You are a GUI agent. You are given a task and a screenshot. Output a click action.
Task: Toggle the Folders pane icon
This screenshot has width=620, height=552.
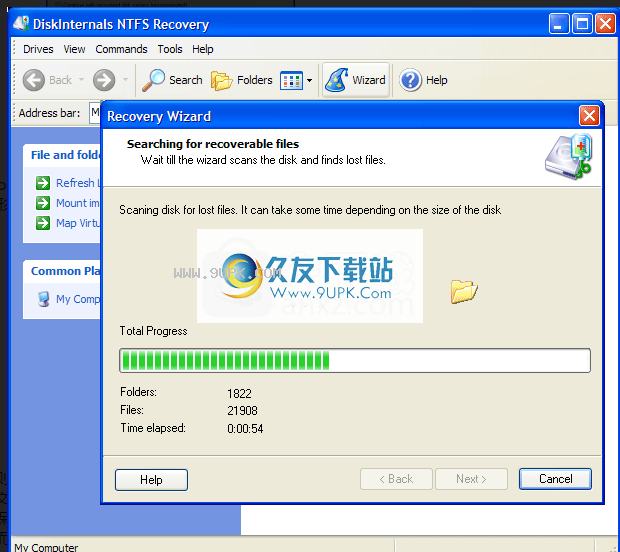[x=221, y=81]
